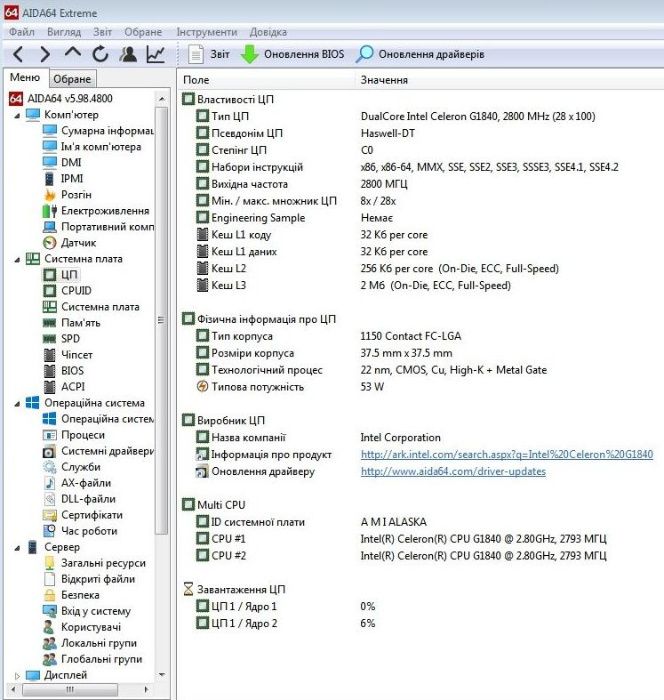Viewport: 664px width, 700px height.
Task: Go up one level with the up arrow
Action: point(73,53)
